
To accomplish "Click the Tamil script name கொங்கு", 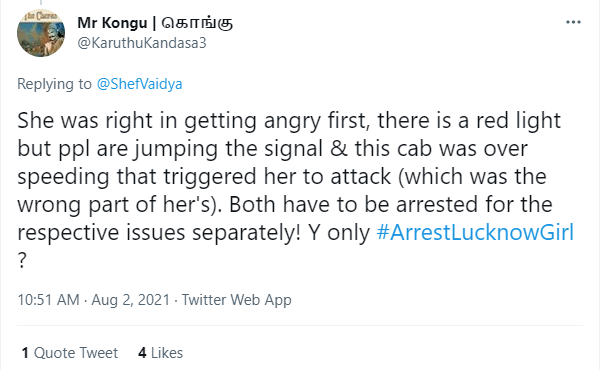I will [x=197, y=23].
